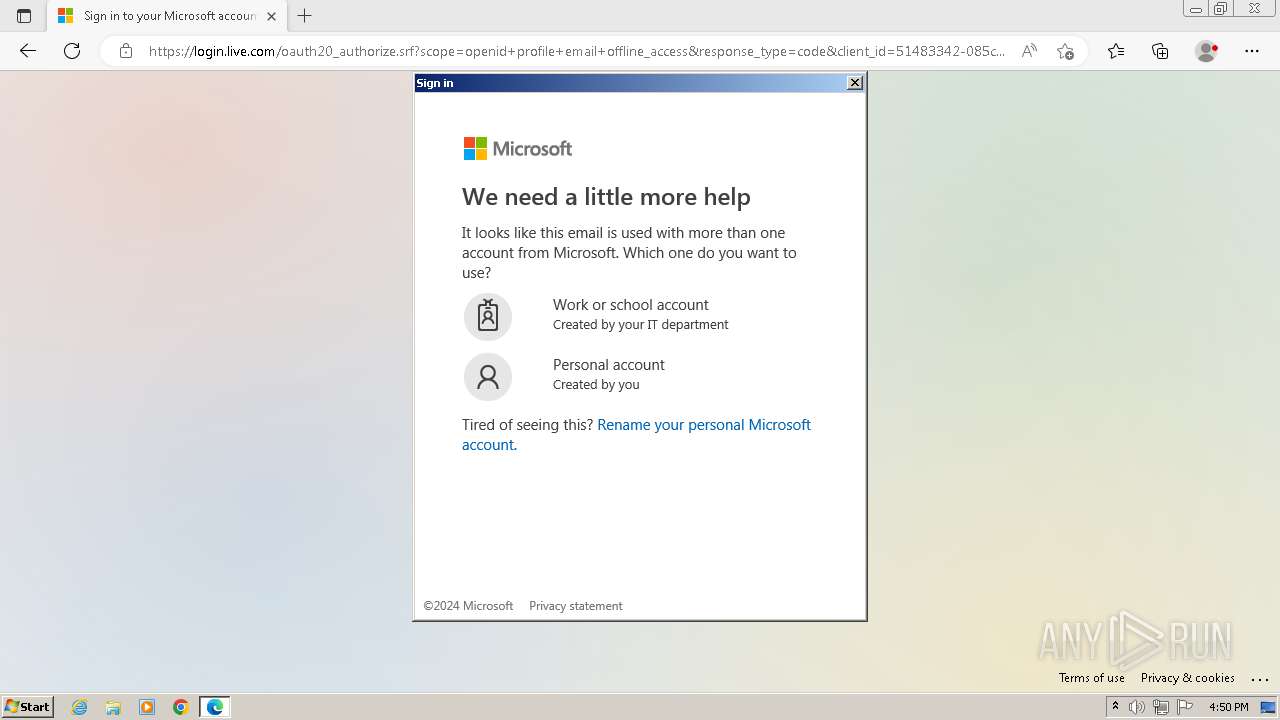View site information lock icon
The width and height of the screenshot is (1280, 720).
point(125,51)
